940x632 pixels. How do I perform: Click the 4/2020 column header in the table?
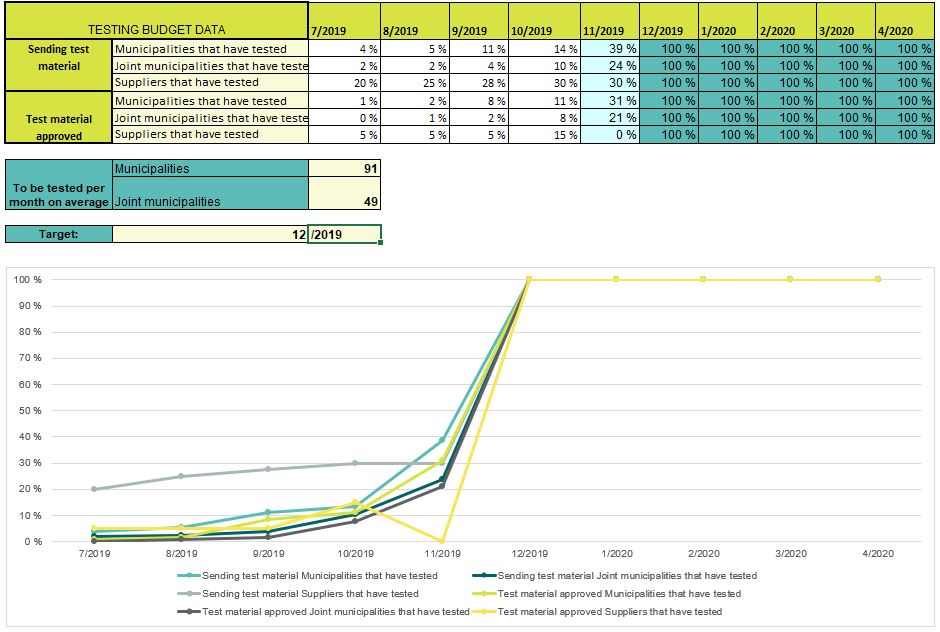pyautogui.click(x=904, y=31)
